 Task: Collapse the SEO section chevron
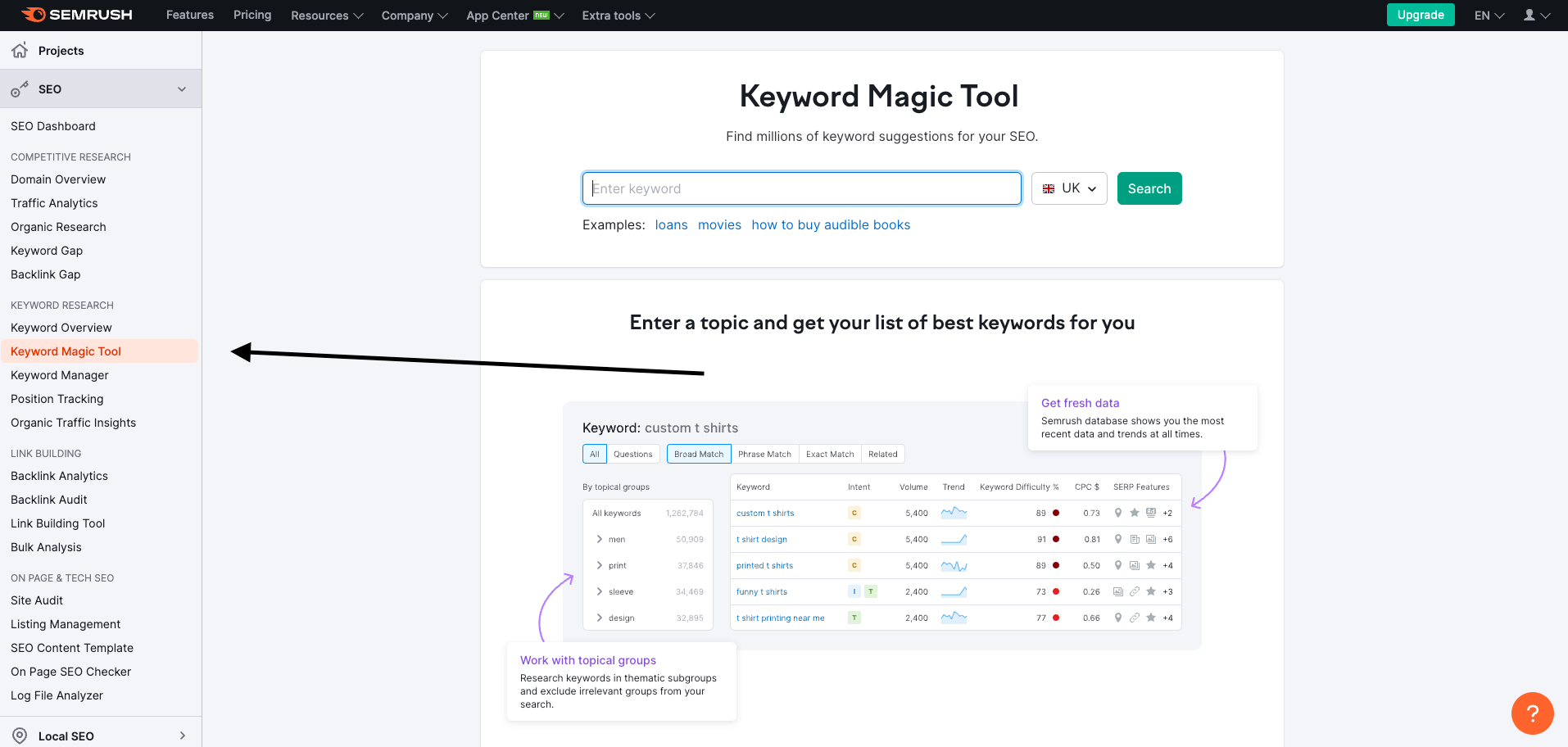click(182, 89)
